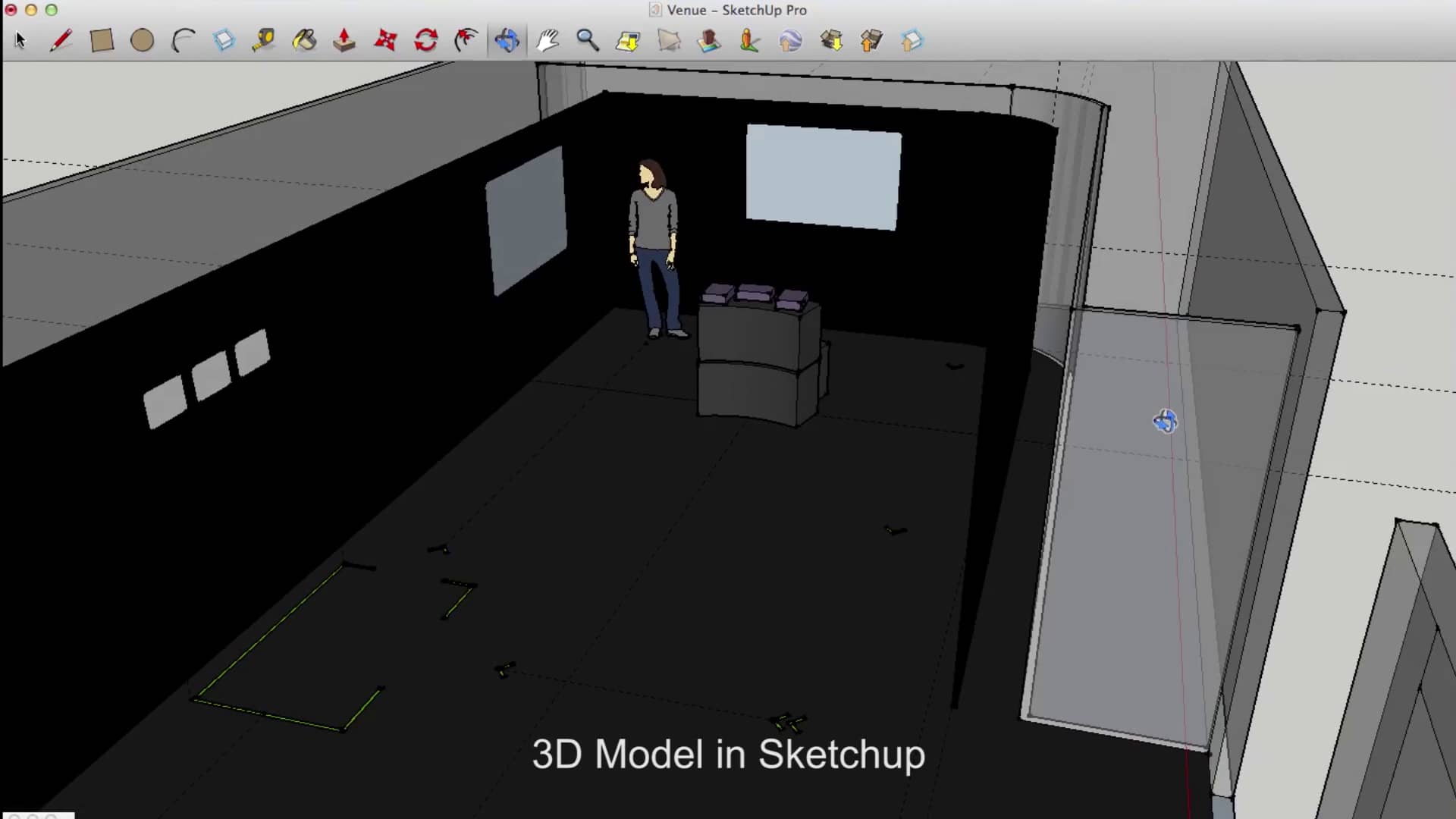Pick the Tape Measure tool
Screen dimensions: 1456x819
pyautogui.click(x=264, y=39)
